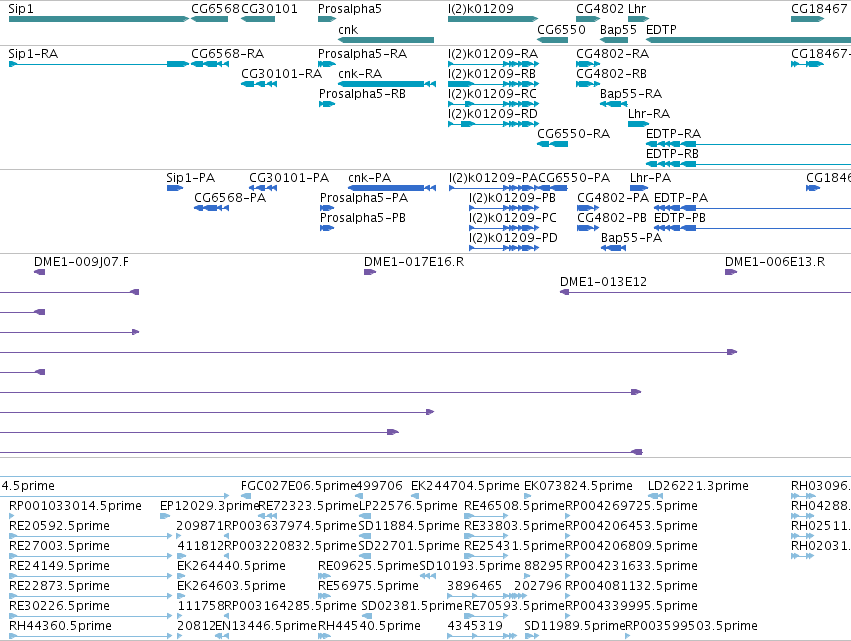Click the RE46508.5prime EST label
This screenshot has height=641, width=851.
[515, 506]
